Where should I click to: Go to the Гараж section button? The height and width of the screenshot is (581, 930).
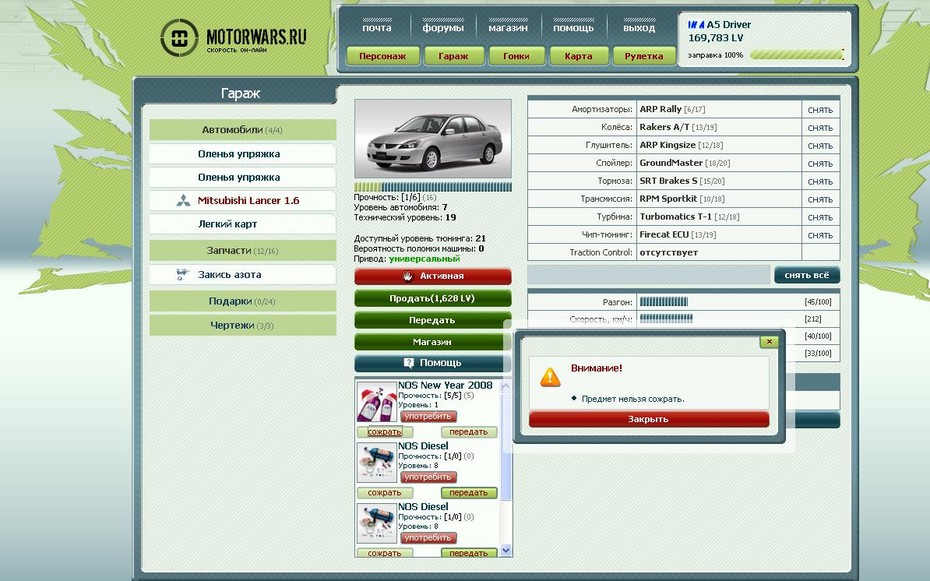pyautogui.click(x=454, y=56)
